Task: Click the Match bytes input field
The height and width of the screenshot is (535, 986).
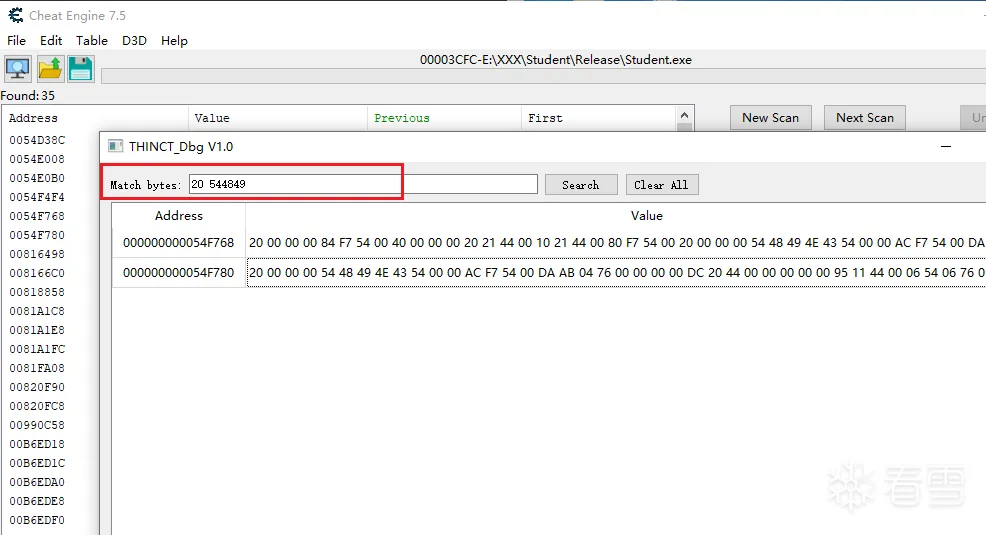Action: click(x=363, y=184)
